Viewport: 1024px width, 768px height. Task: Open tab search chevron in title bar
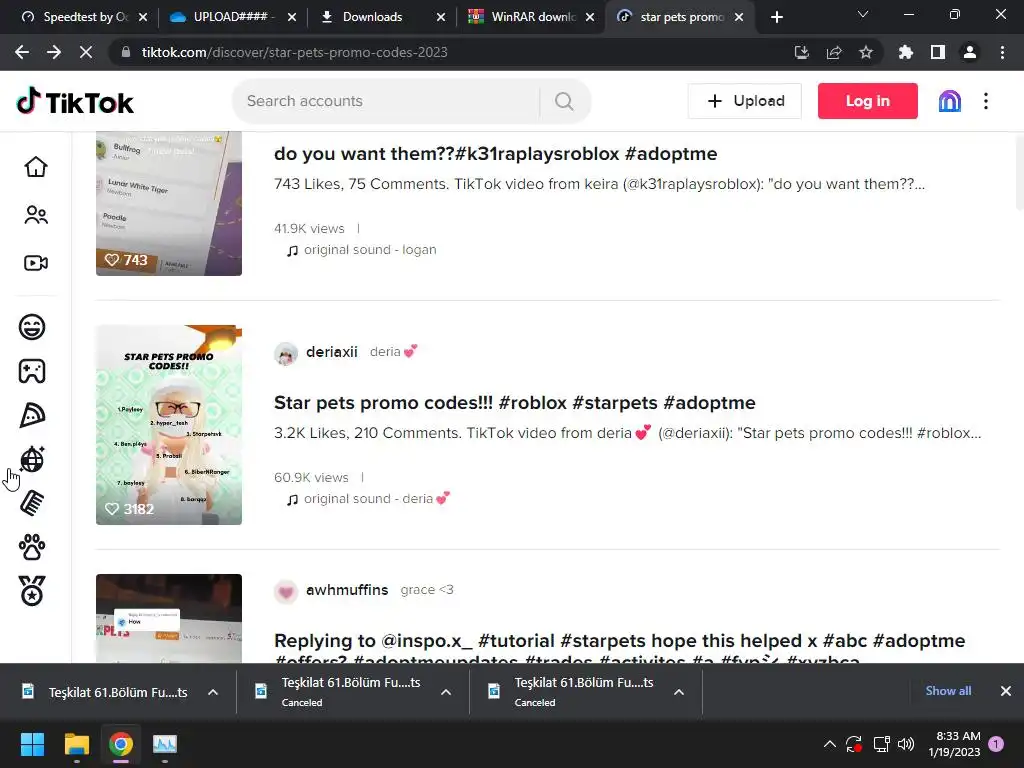tap(863, 14)
